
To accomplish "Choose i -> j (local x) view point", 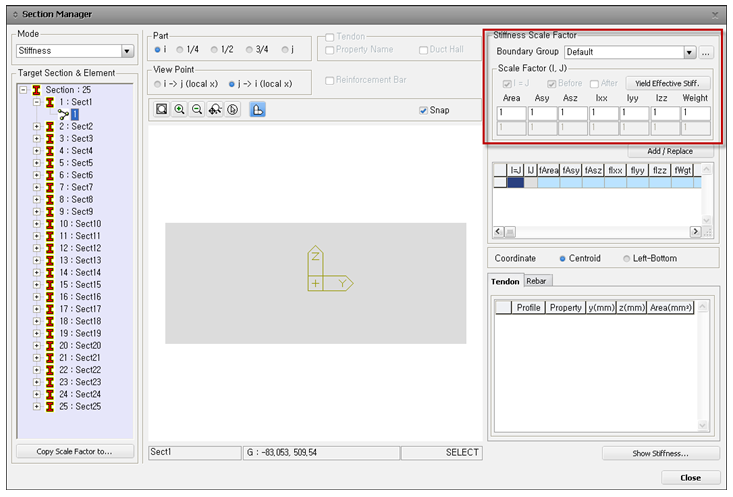I will click(158, 84).
